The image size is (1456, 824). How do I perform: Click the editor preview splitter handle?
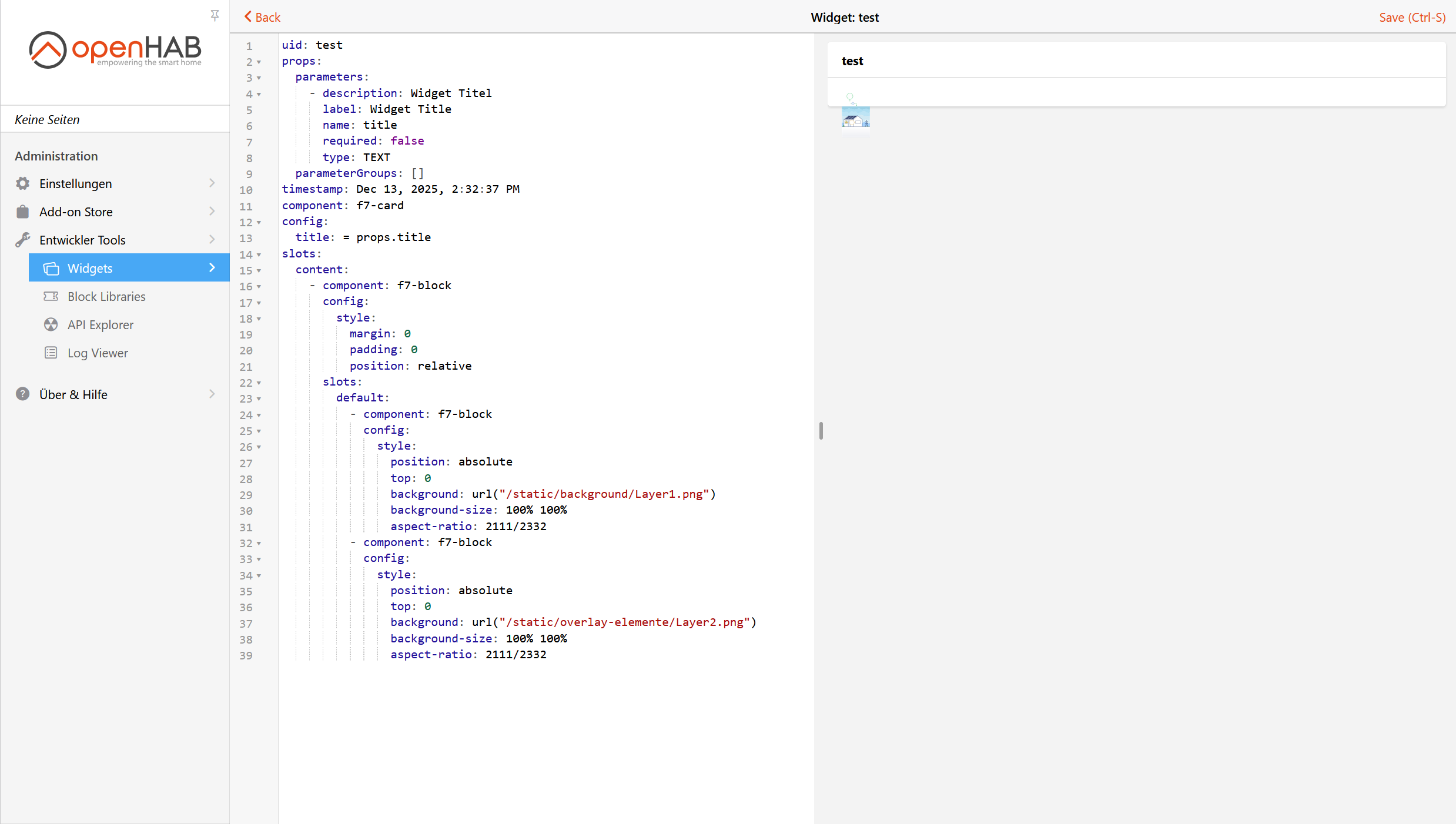point(821,431)
